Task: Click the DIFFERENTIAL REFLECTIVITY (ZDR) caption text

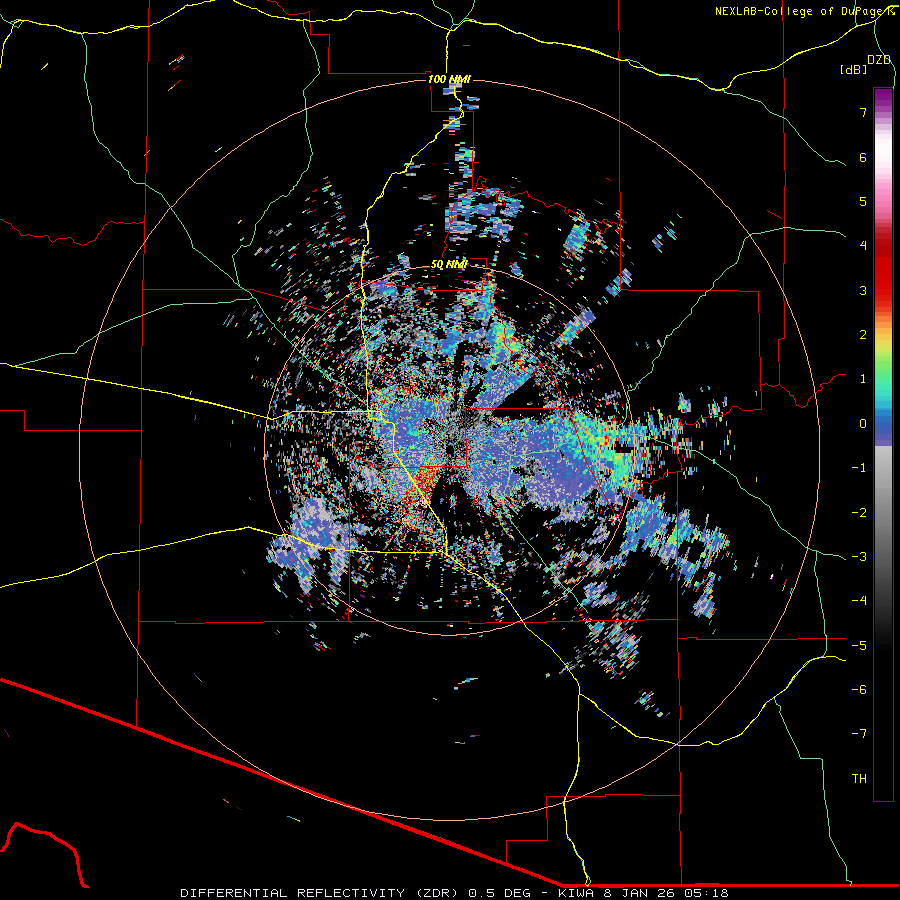Action: (321, 893)
